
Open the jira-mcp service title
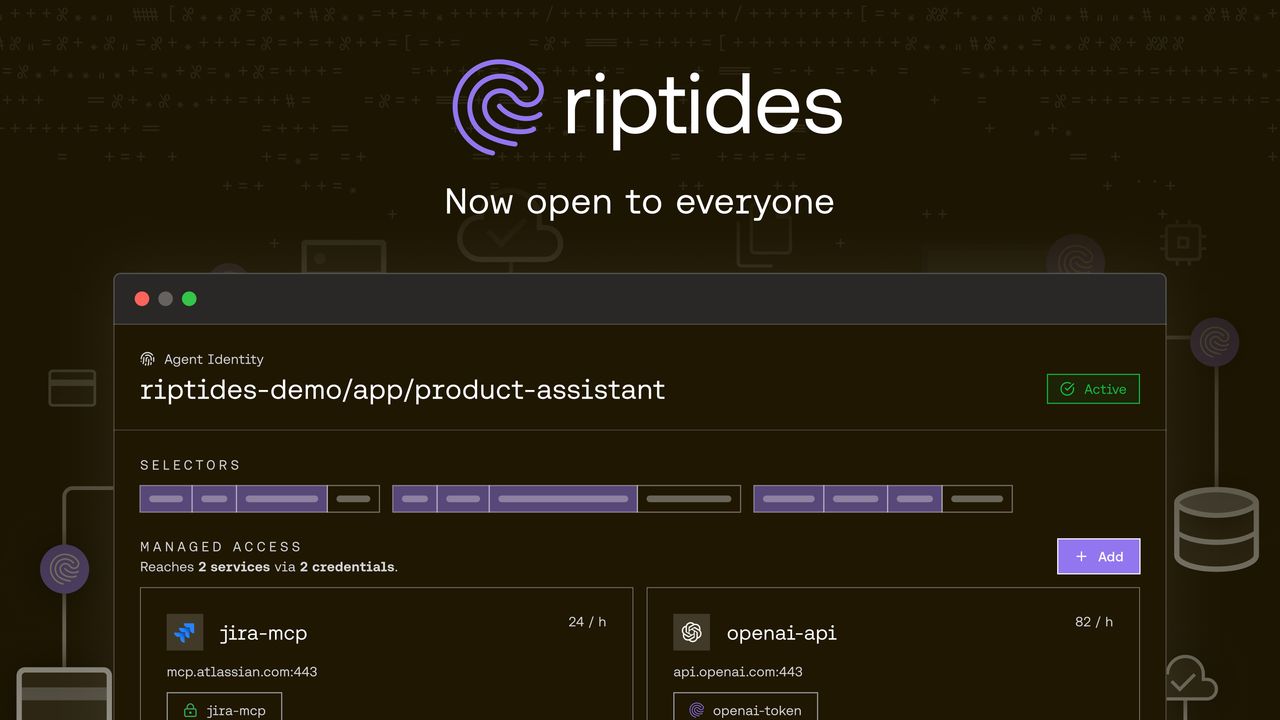click(263, 633)
